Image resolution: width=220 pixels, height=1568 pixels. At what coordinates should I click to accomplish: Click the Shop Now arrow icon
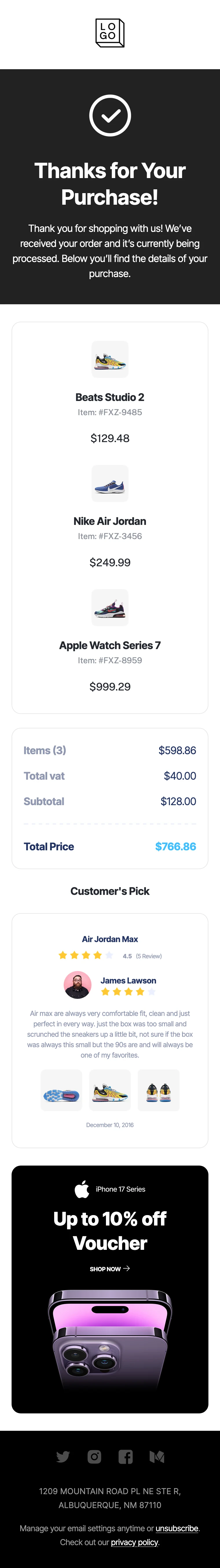point(127,1269)
